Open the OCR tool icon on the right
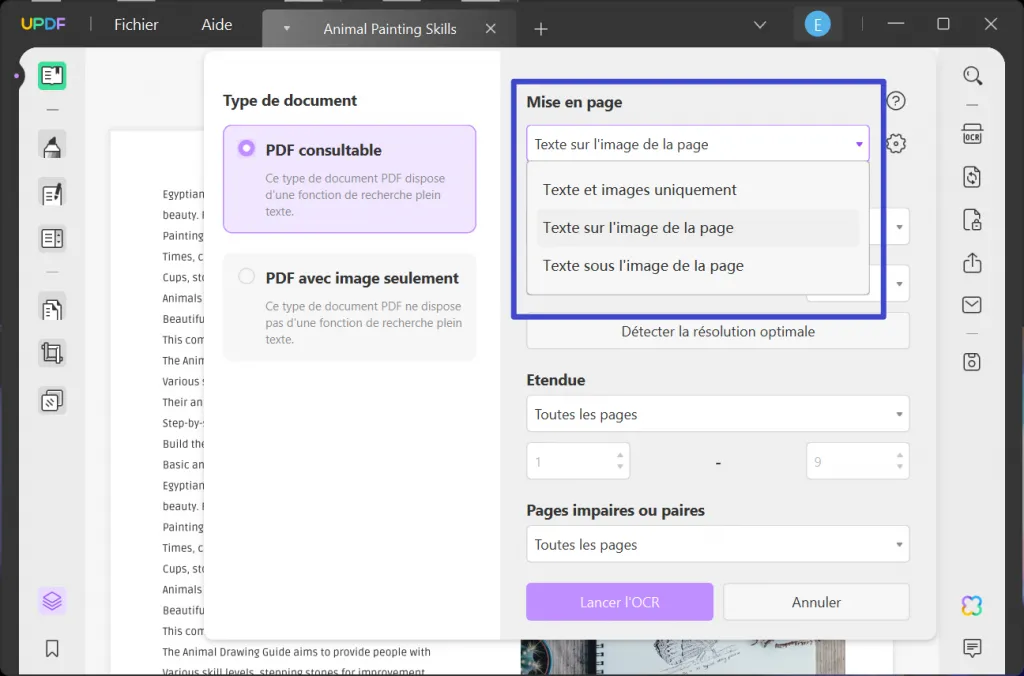1024x676 pixels. pos(971,133)
